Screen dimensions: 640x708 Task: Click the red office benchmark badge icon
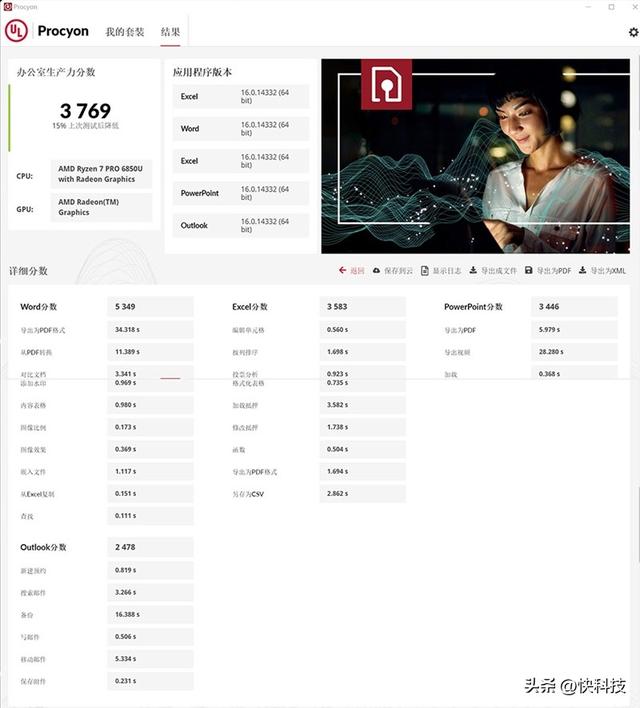click(x=386, y=84)
